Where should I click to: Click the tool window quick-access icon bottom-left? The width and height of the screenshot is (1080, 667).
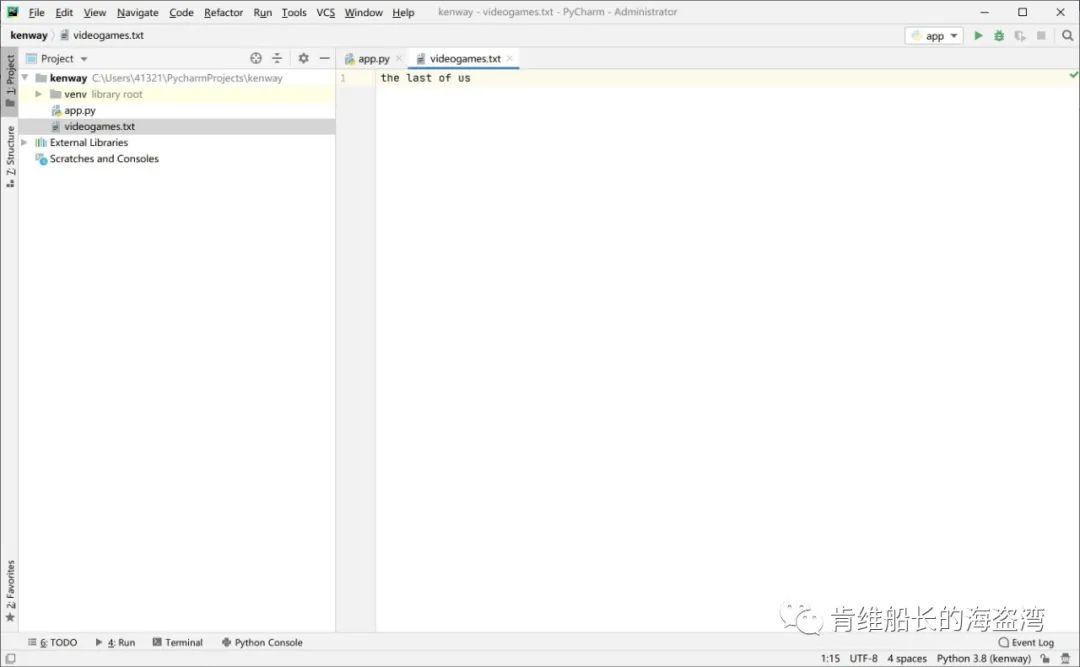click(x=10, y=659)
